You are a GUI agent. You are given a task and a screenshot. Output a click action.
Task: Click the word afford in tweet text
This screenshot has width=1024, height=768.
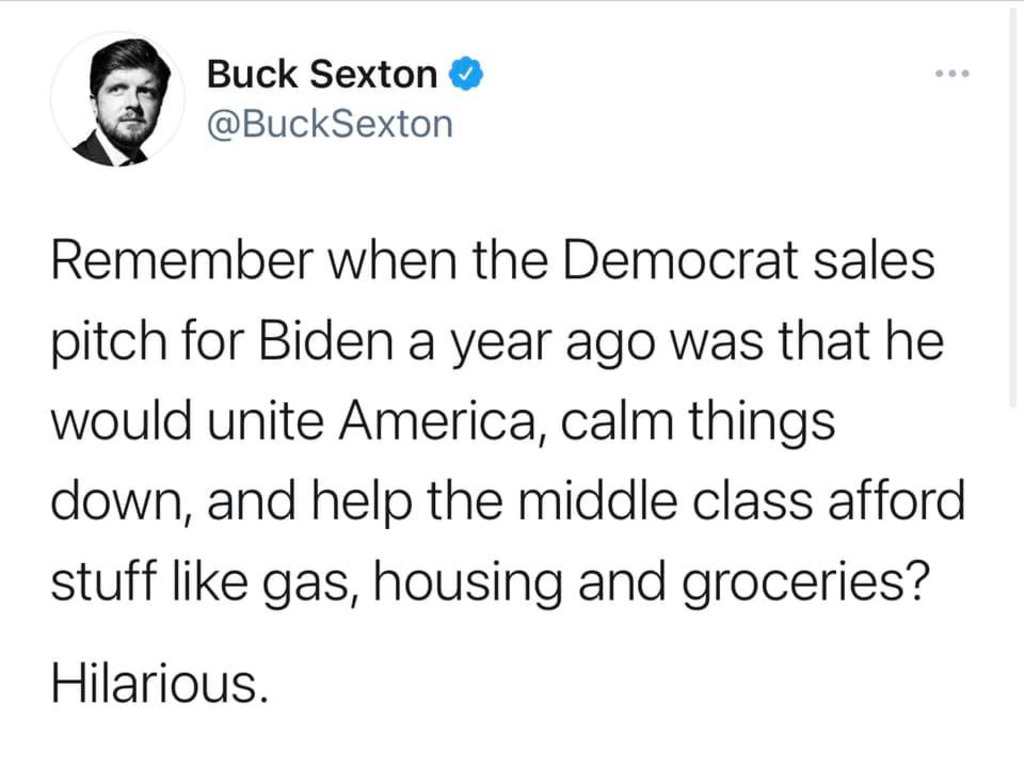897,501
